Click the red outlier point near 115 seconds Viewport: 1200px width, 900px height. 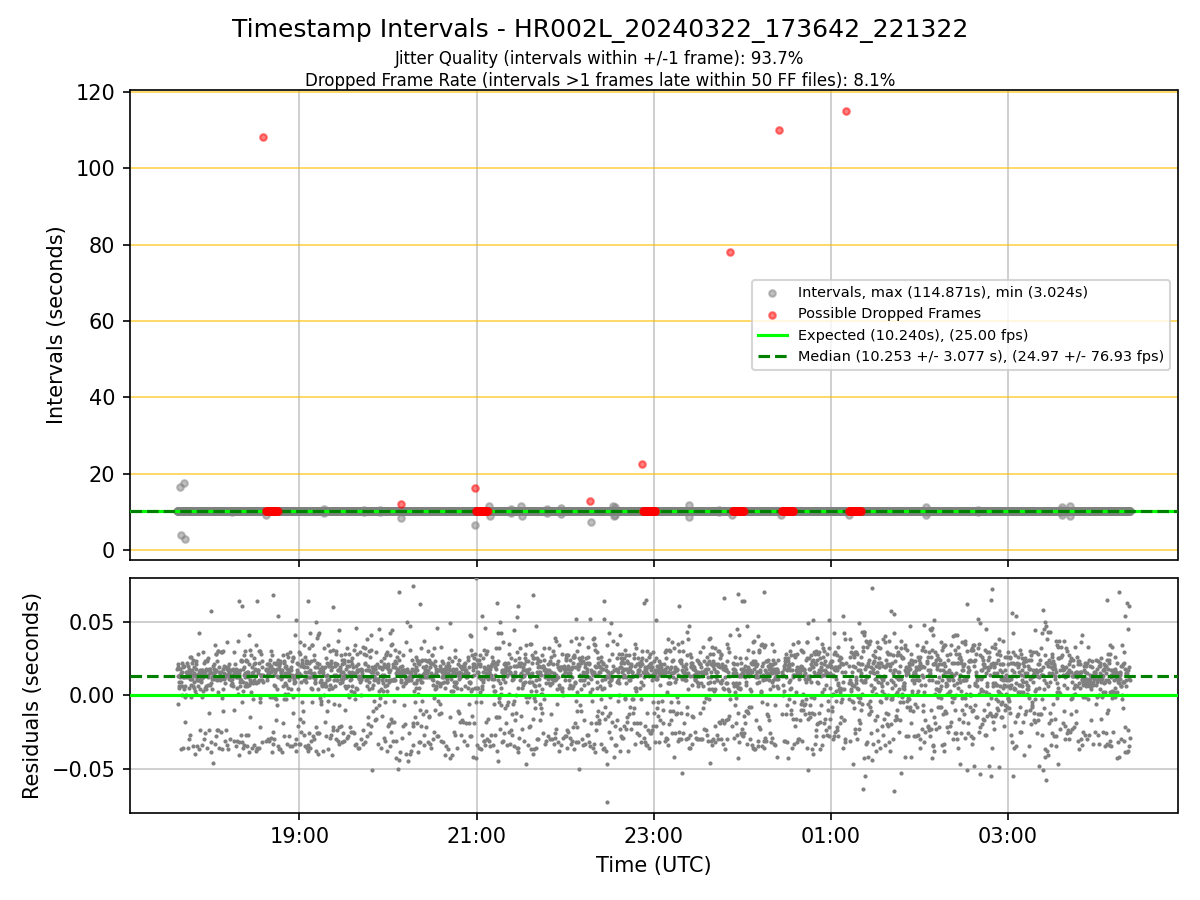[x=846, y=111]
